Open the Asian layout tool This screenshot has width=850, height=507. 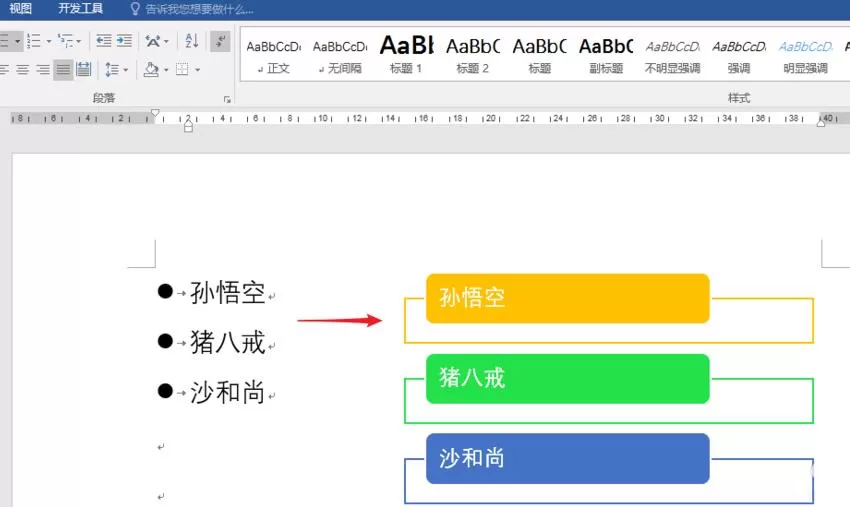(x=152, y=41)
